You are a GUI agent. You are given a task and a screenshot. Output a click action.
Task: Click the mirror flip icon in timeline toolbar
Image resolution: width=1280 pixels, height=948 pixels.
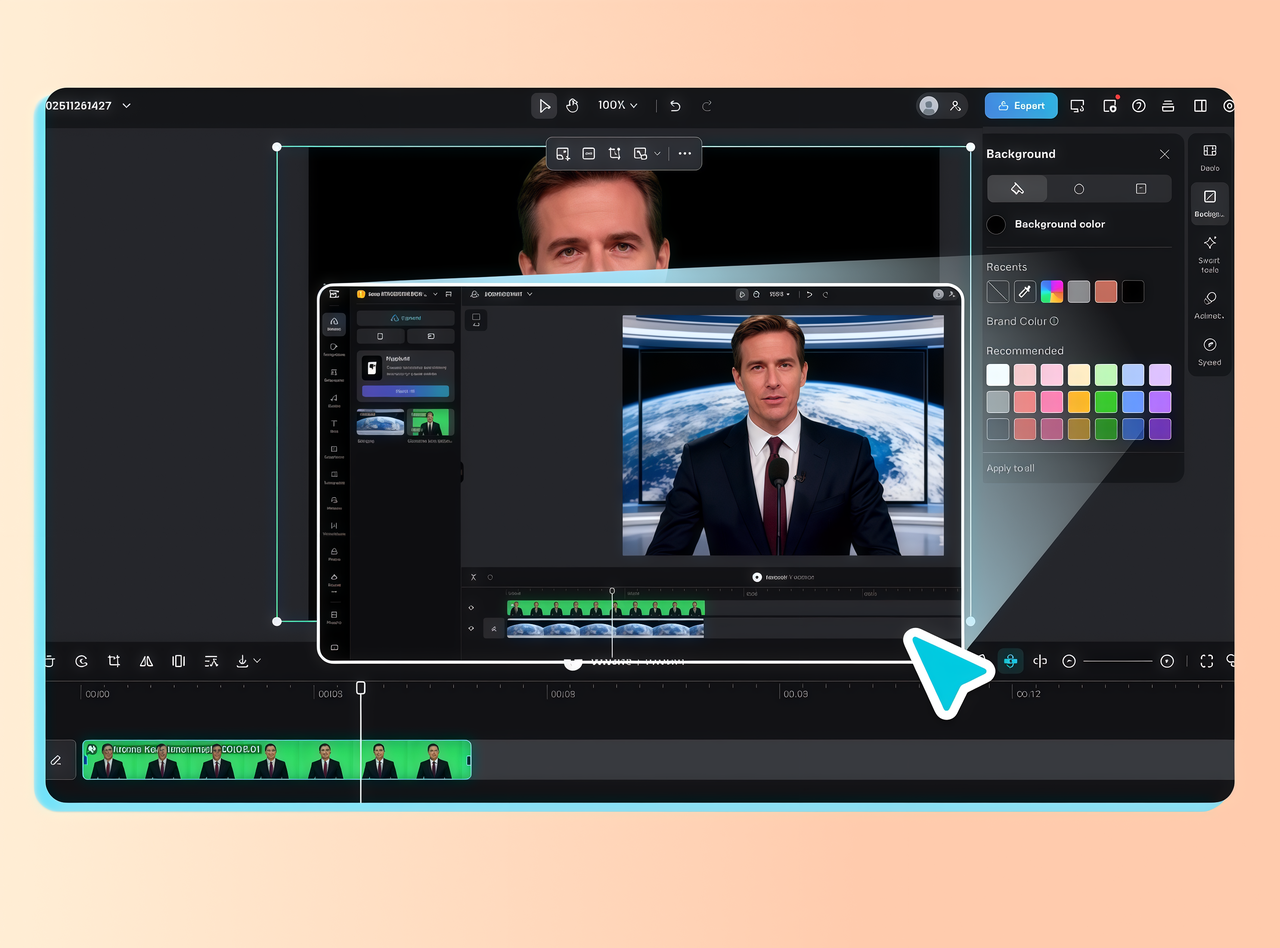147,661
